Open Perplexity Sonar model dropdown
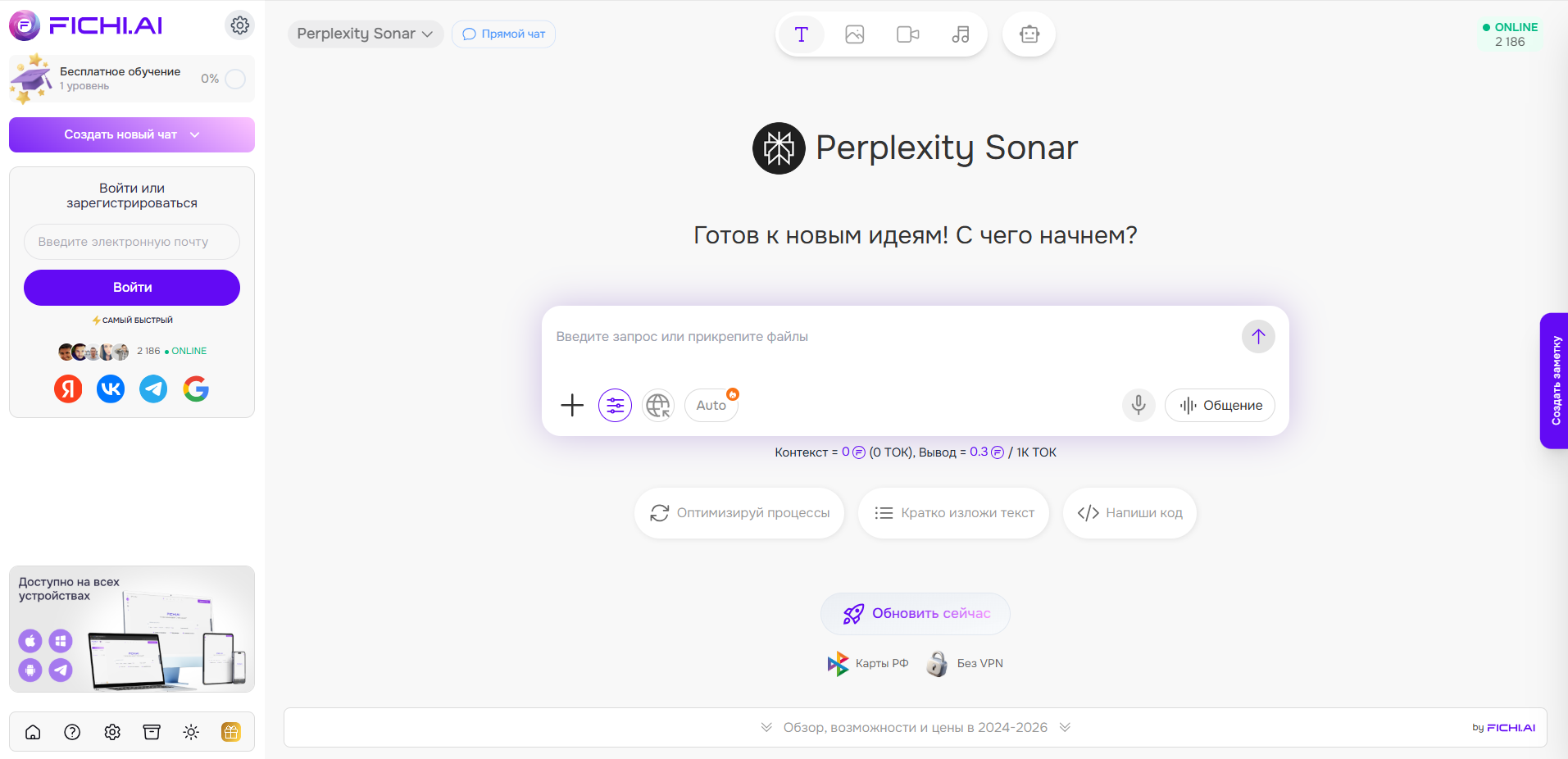 (365, 34)
